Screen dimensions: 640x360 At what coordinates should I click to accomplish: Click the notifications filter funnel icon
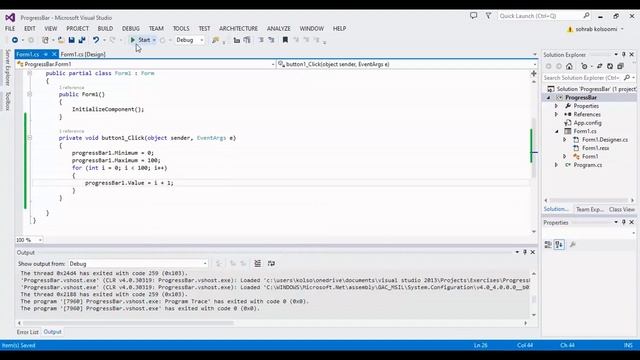click(x=488, y=16)
